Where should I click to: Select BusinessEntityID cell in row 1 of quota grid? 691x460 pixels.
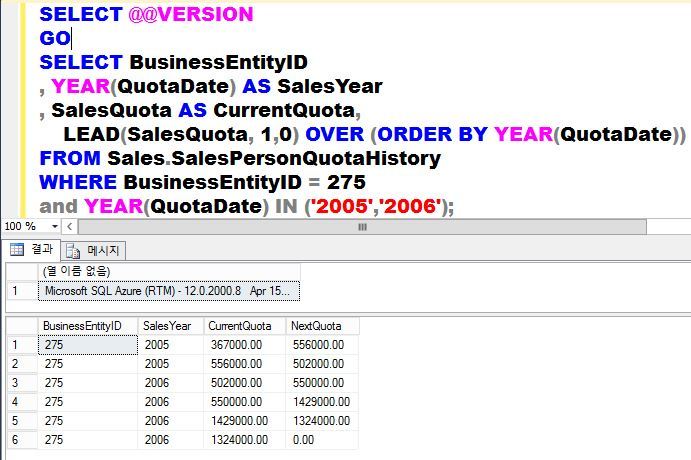pyautogui.click(x=88, y=345)
